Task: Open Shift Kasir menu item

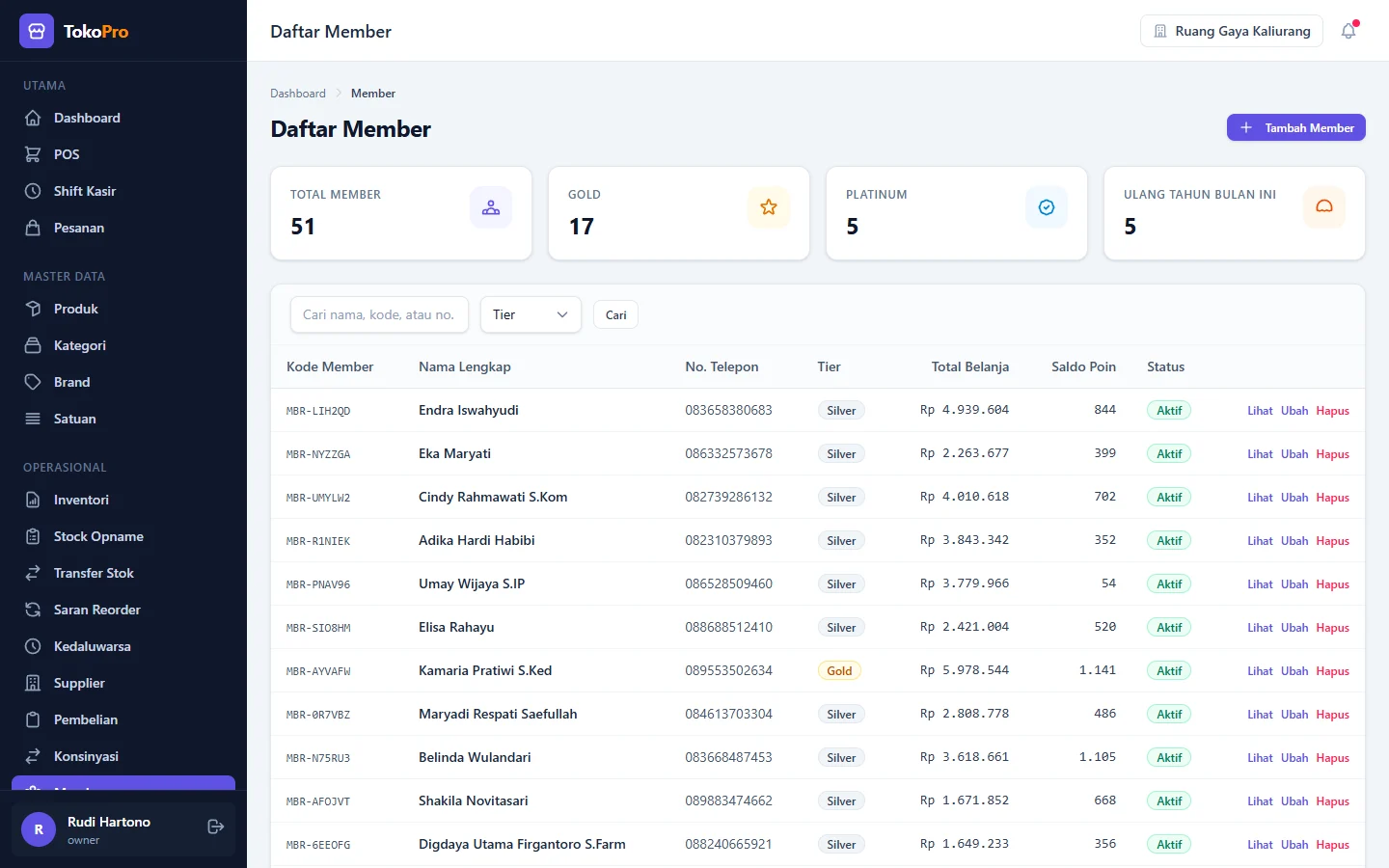Action: click(123, 191)
